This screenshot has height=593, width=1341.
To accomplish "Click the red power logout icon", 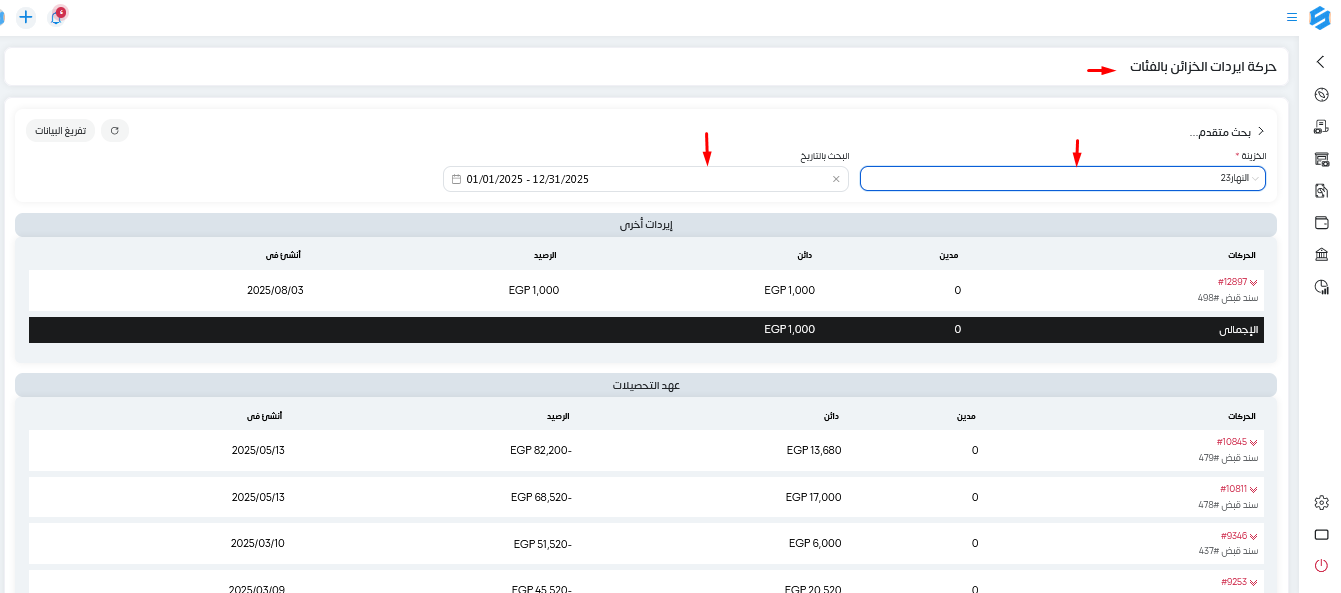I will coord(1321,566).
